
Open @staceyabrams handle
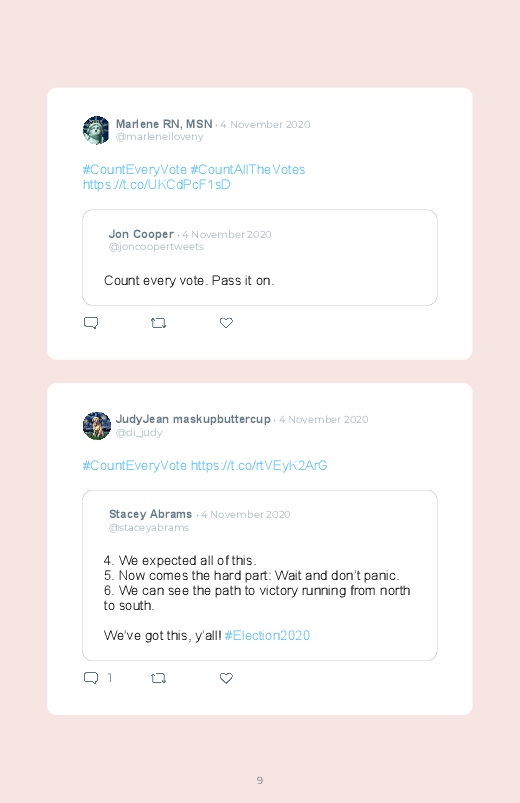coord(149,527)
